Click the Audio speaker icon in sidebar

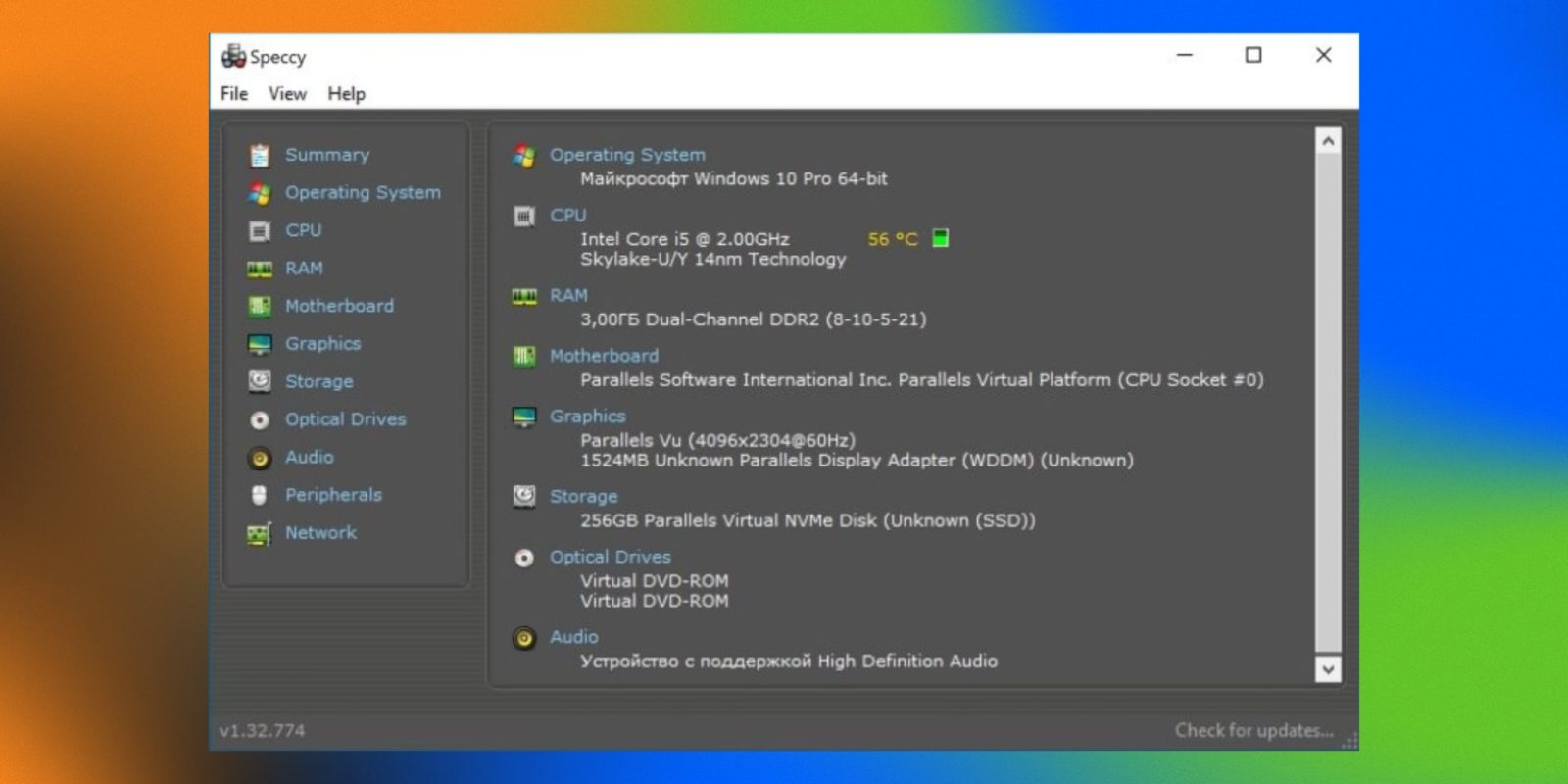click(x=259, y=458)
